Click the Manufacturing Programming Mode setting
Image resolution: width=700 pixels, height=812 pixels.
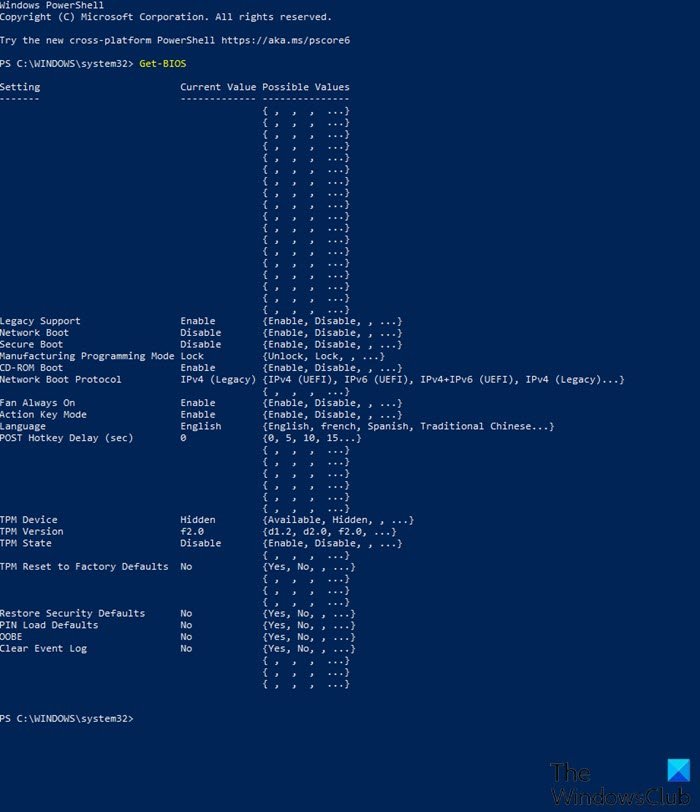87,356
